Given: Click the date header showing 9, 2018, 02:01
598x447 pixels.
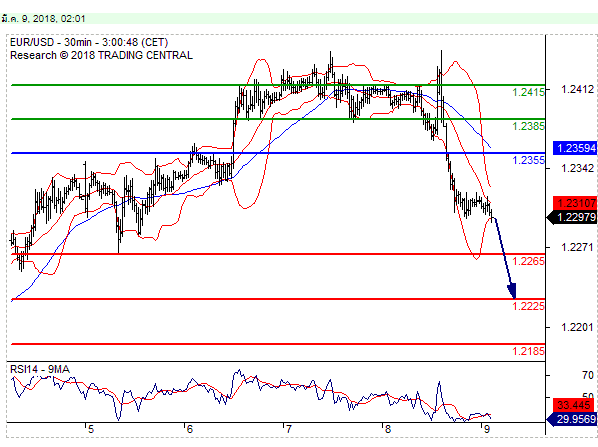Looking at the screenshot, I should coord(43,19).
